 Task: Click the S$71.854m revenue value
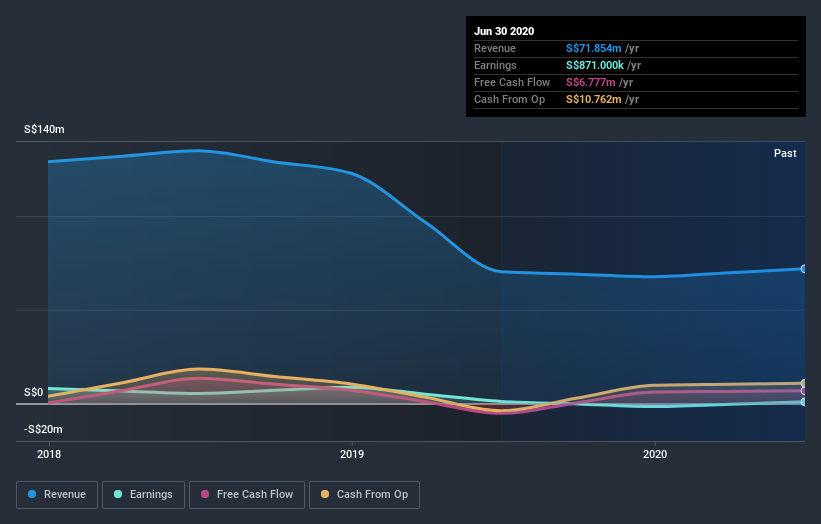point(593,48)
